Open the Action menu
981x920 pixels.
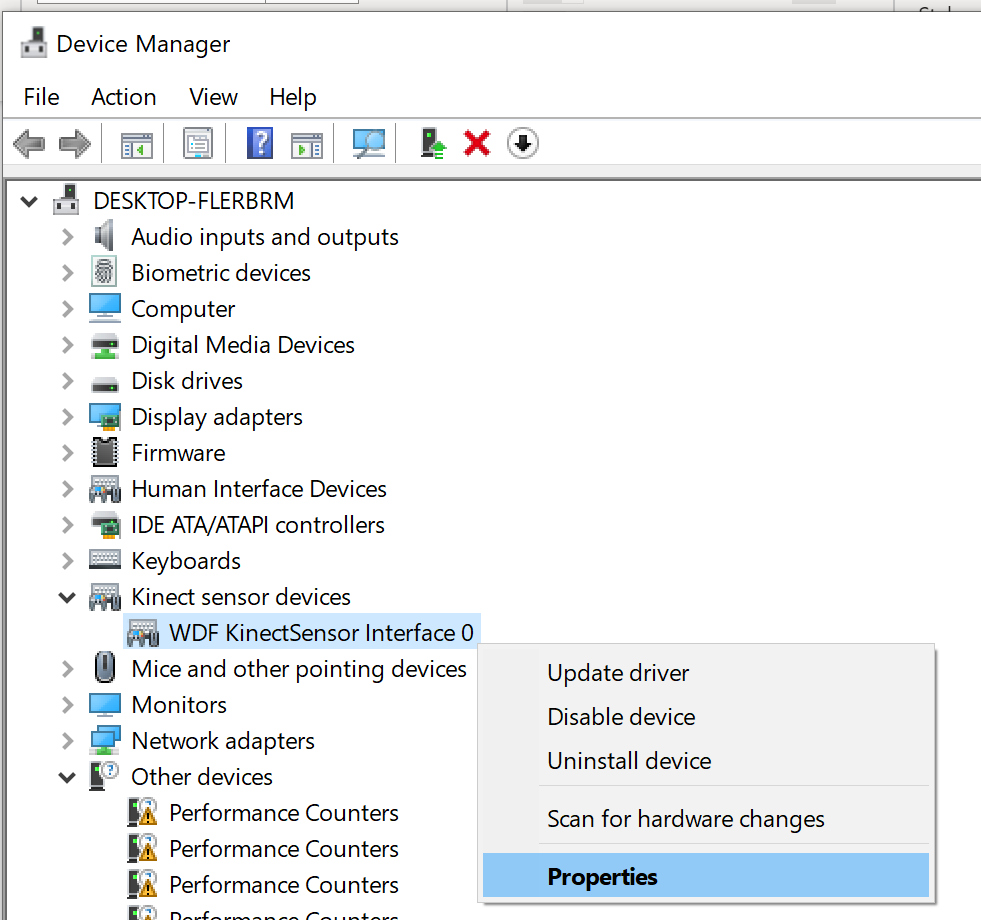pyautogui.click(x=124, y=97)
